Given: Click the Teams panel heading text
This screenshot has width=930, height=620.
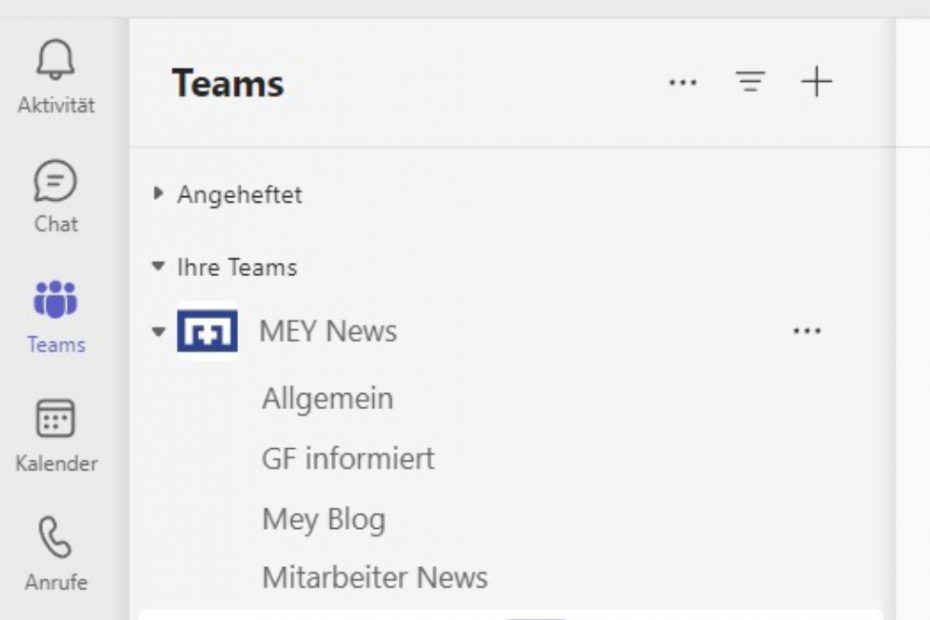Looking at the screenshot, I should pyautogui.click(x=228, y=84).
